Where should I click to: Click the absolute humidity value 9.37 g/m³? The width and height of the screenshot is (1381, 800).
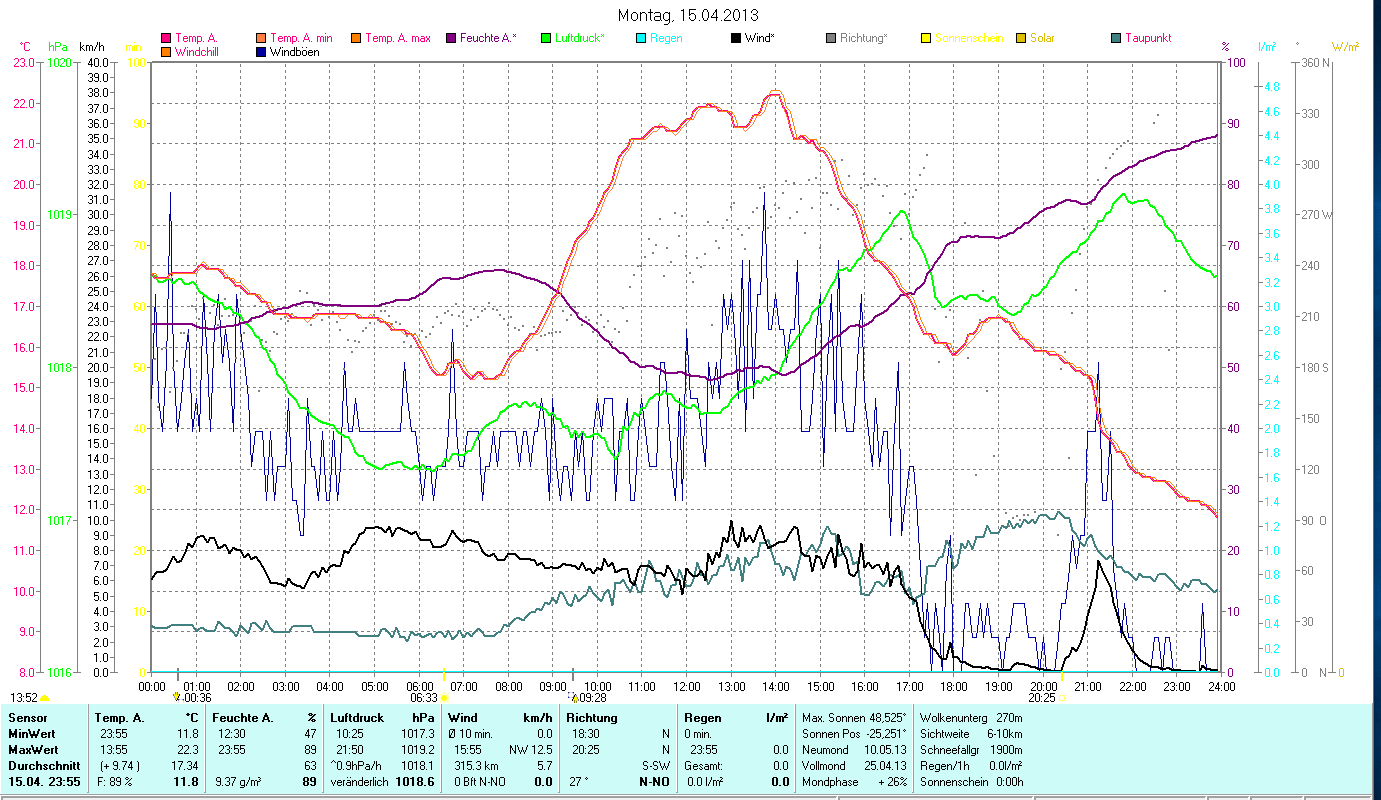pos(240,781)
